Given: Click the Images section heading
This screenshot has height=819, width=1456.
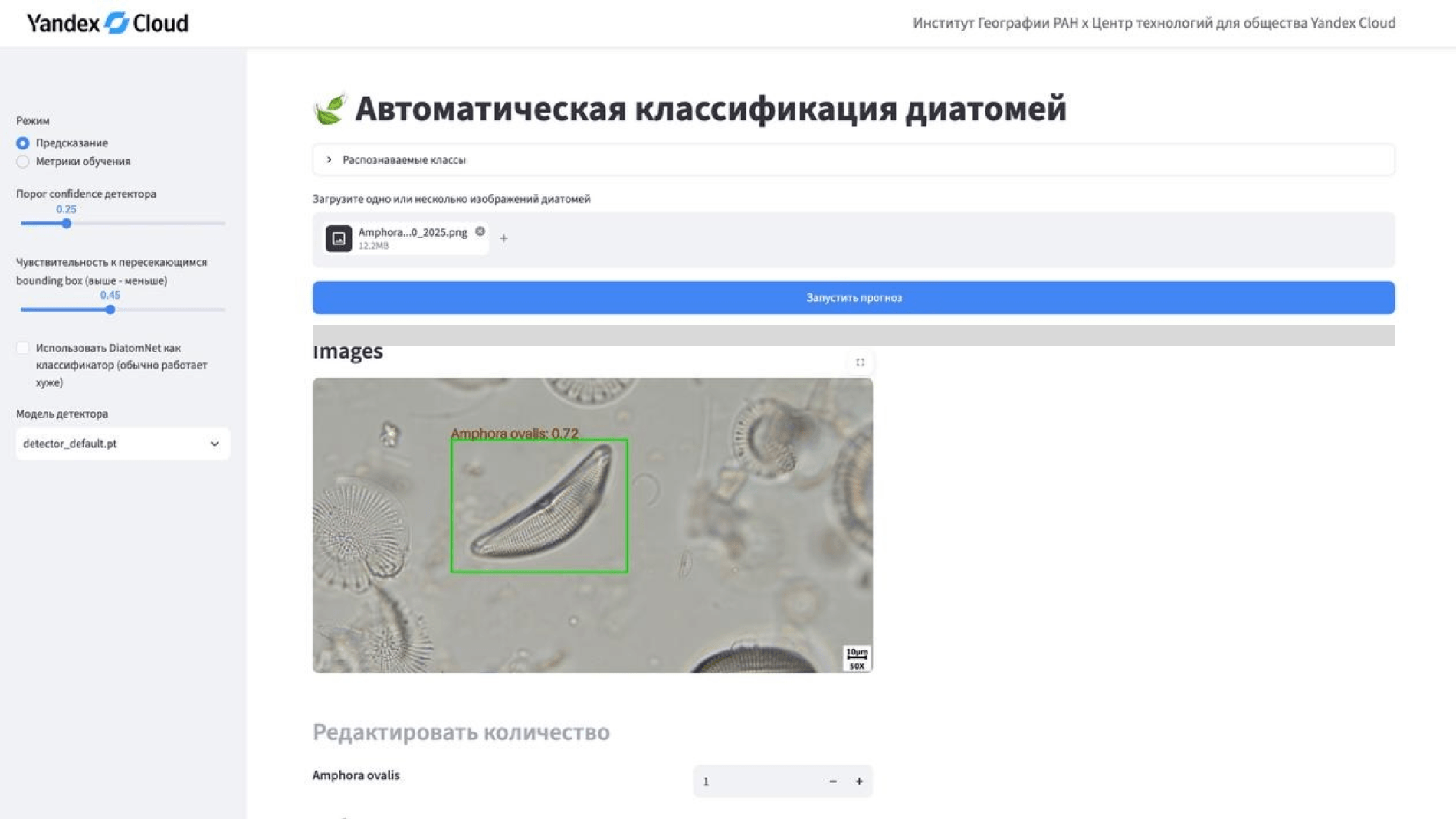Looking at the screenshot, I should (348, 352).
